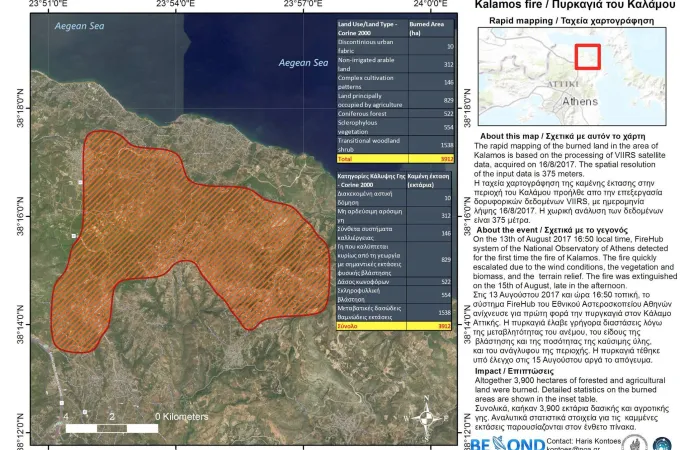Click the Coniferous forest table row

[x=396, y=114]
